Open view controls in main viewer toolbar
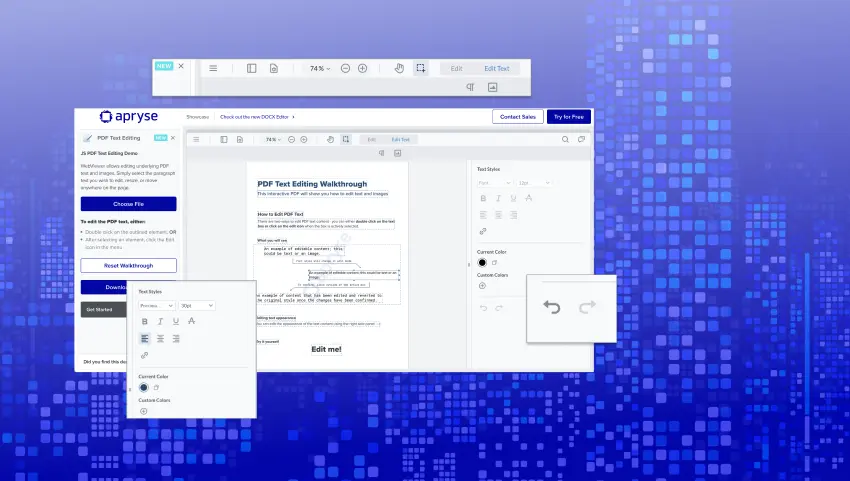850x481 pixels. click(240, 139)
